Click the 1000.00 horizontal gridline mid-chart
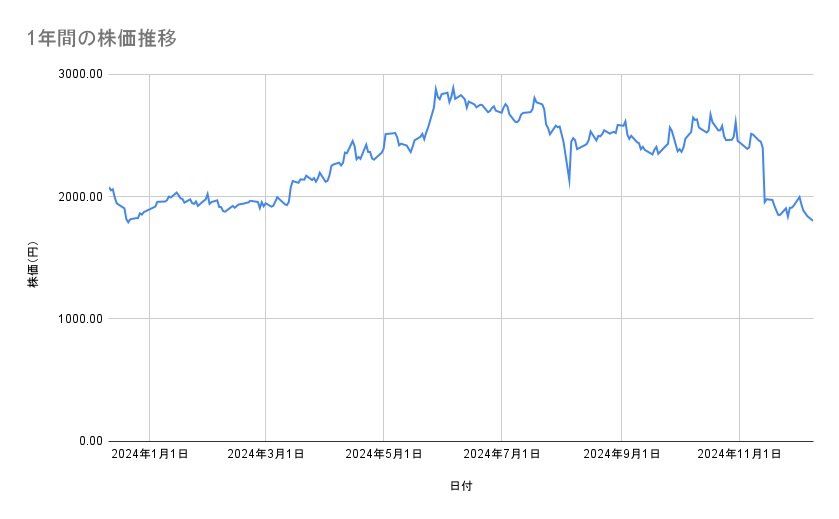This screenshot has width=839, height=519. (460, 319)
